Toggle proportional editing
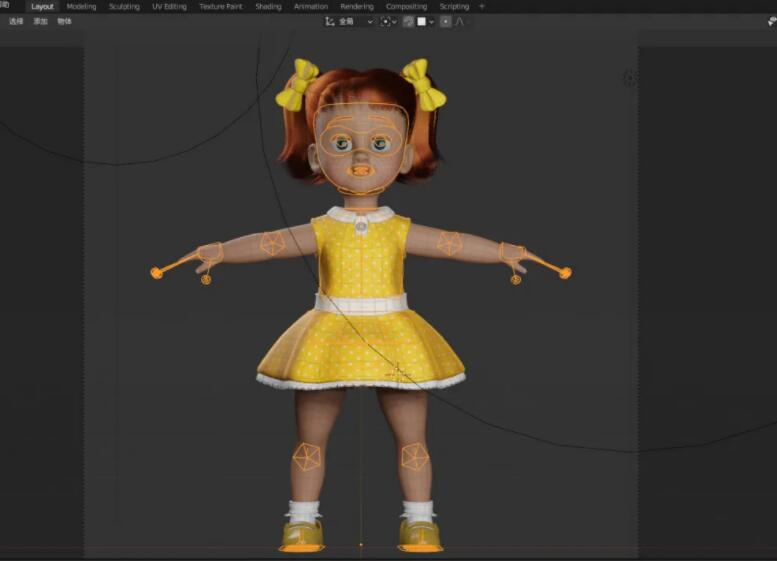Screen dimensions: 777x561 pos(446,21)
